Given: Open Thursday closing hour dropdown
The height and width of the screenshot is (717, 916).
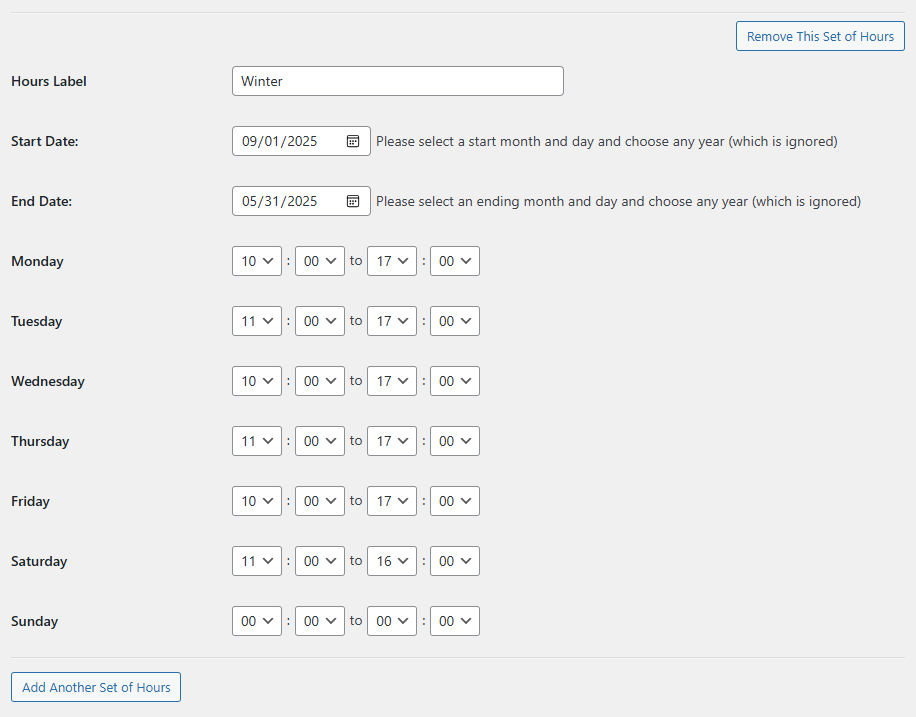Looking at the screenshot, I should (392, 441).
